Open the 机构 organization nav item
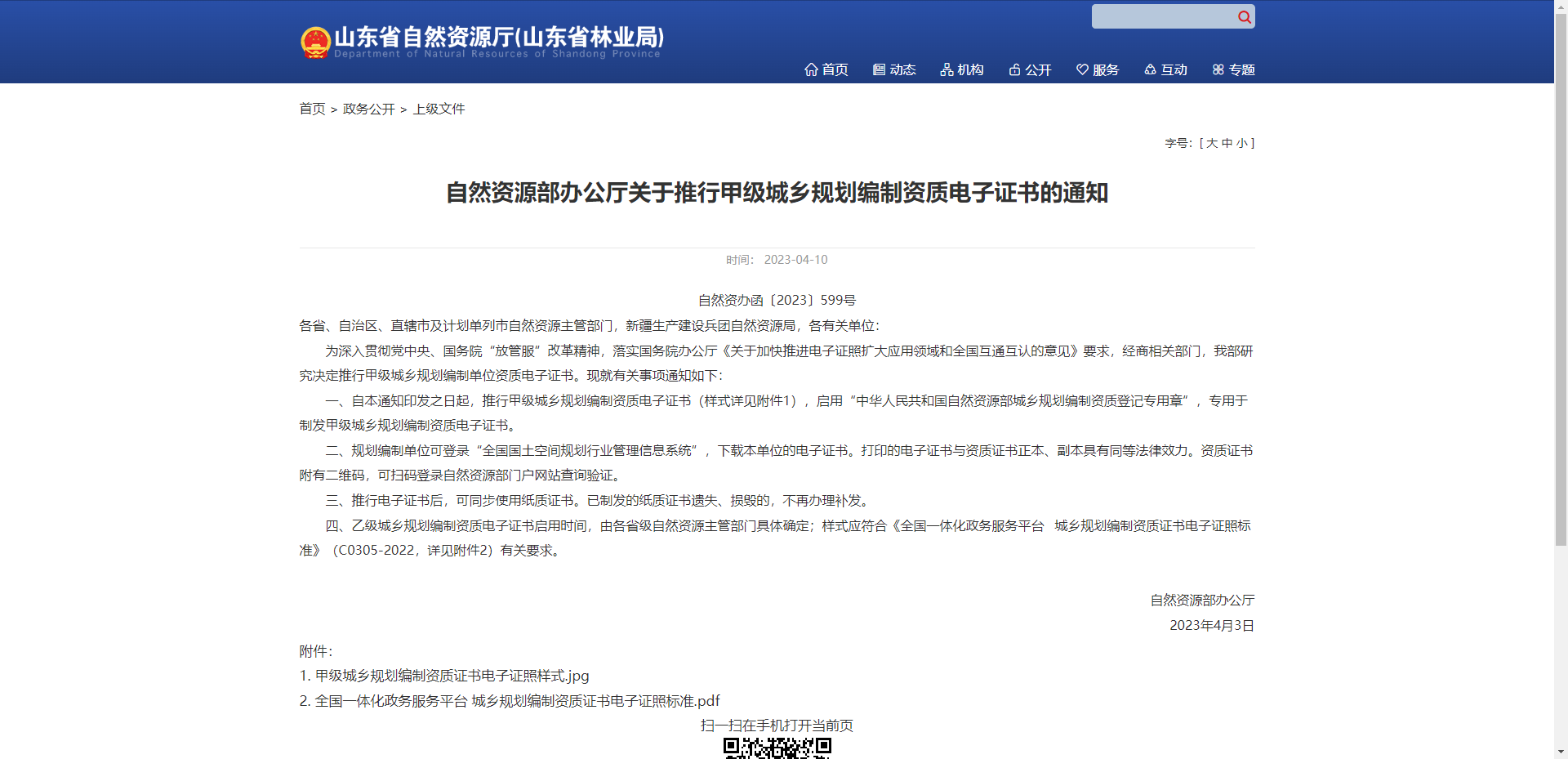Image resolution: width=1568 pixels, height=759 pixels. point(962,70)
